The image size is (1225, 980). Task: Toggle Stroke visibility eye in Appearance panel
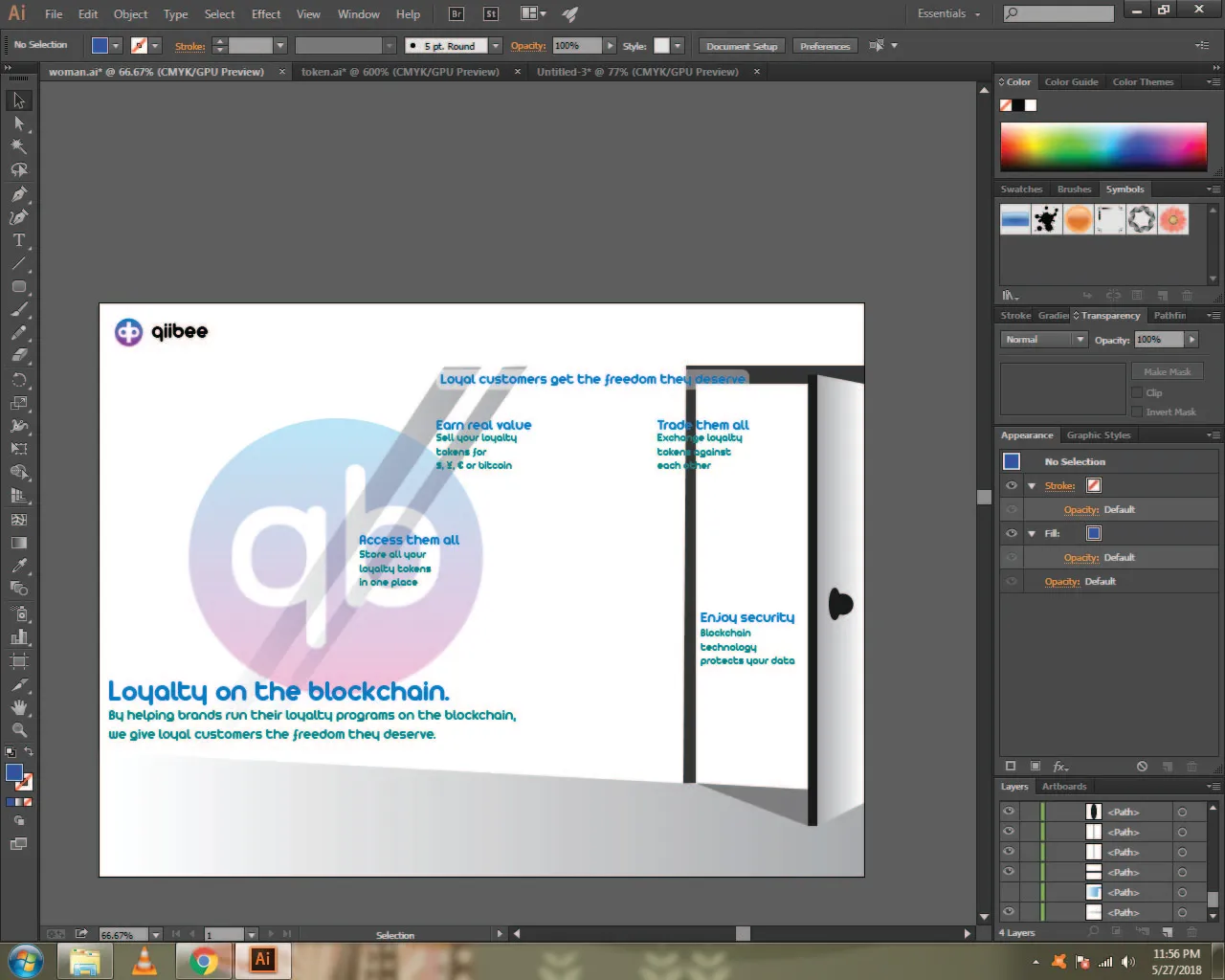pyautogui.click(x=1012, y=485)
